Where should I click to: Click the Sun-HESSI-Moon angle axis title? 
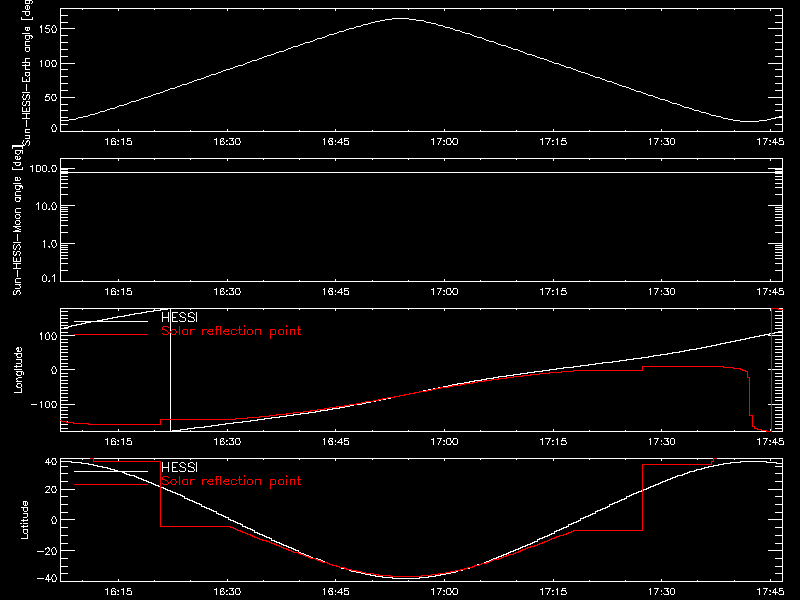(17, 220)
